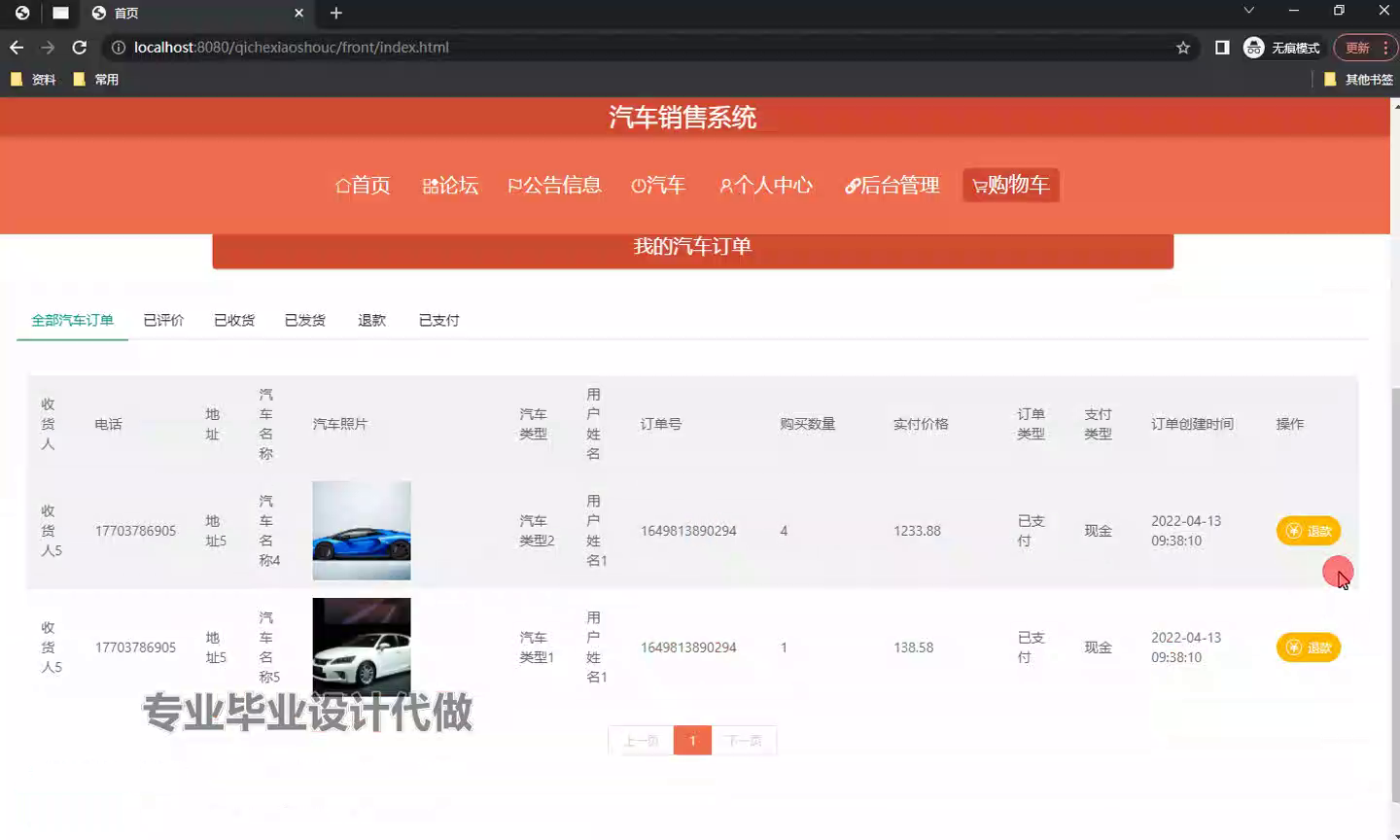
Task: Refund the order priced 138.58
Action: tap(1309, 647)
